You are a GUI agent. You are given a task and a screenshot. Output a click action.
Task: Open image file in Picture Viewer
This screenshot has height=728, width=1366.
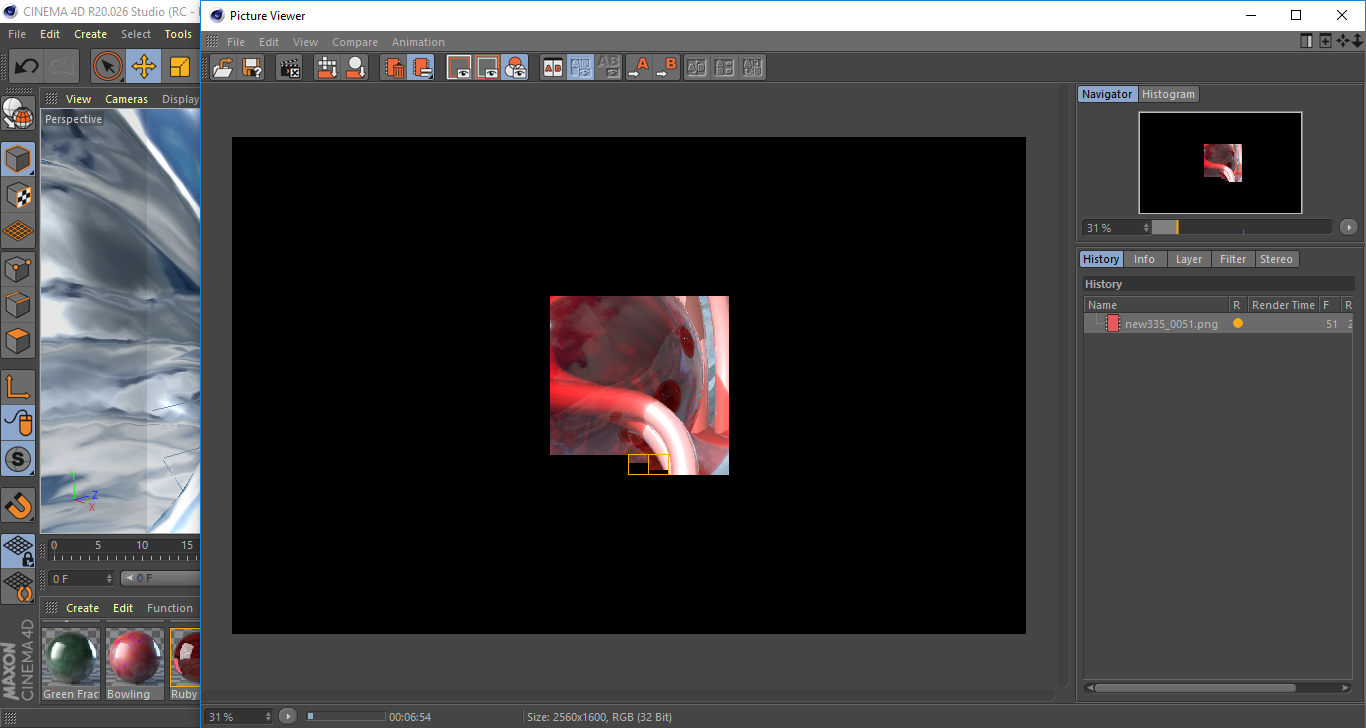(x=224, y=67)
